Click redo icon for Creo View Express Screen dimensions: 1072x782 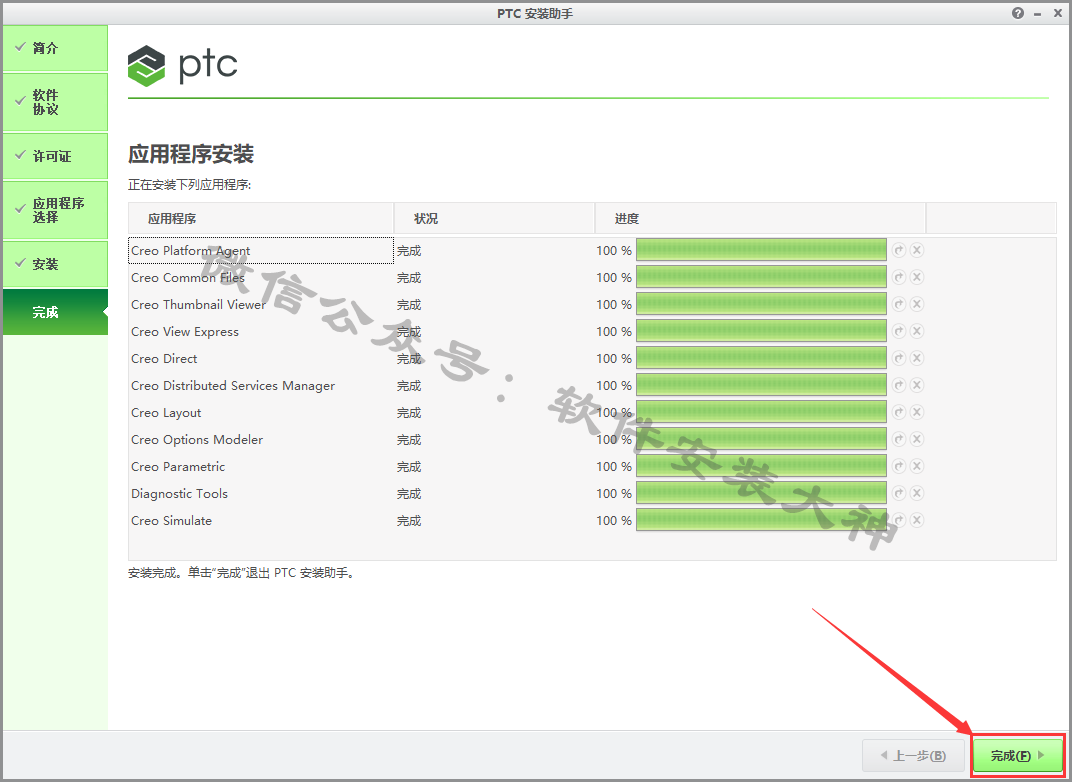899,331
